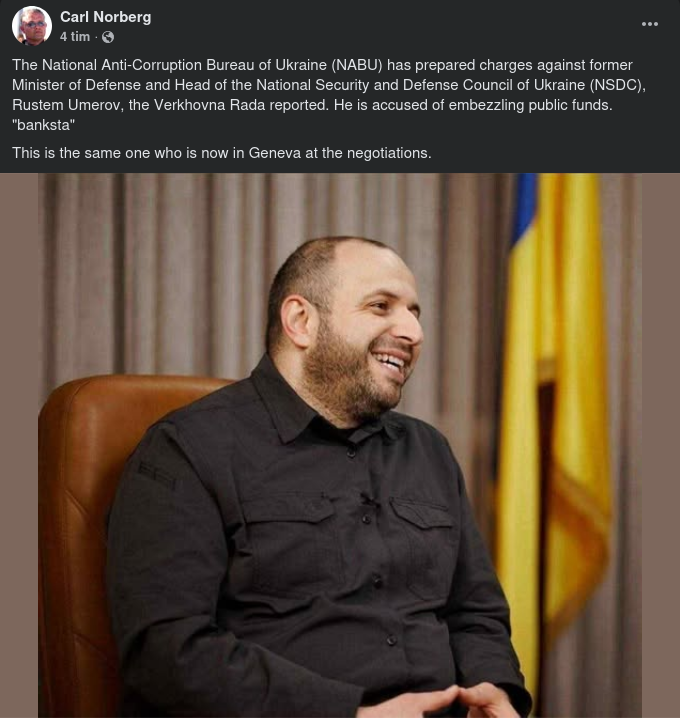Click the word "banksta" in the post
This screenshot has height=718, width=680.
coord(44,125)
